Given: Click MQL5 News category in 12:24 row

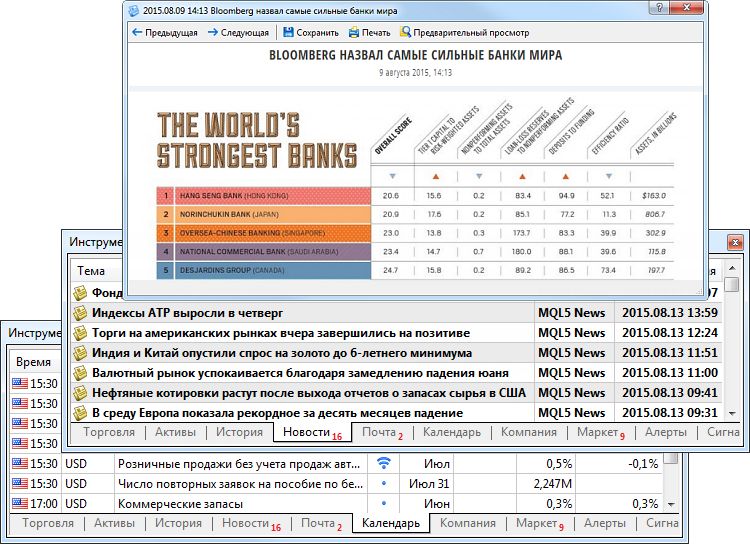Looking at the screenshot, I should click(572, 333).
